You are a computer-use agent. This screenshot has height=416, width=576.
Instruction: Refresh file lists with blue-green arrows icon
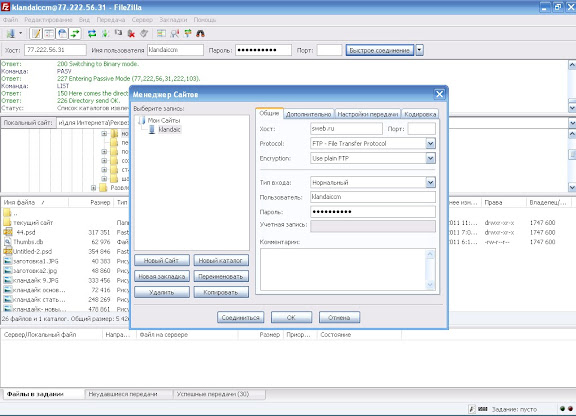coord(92,34)
